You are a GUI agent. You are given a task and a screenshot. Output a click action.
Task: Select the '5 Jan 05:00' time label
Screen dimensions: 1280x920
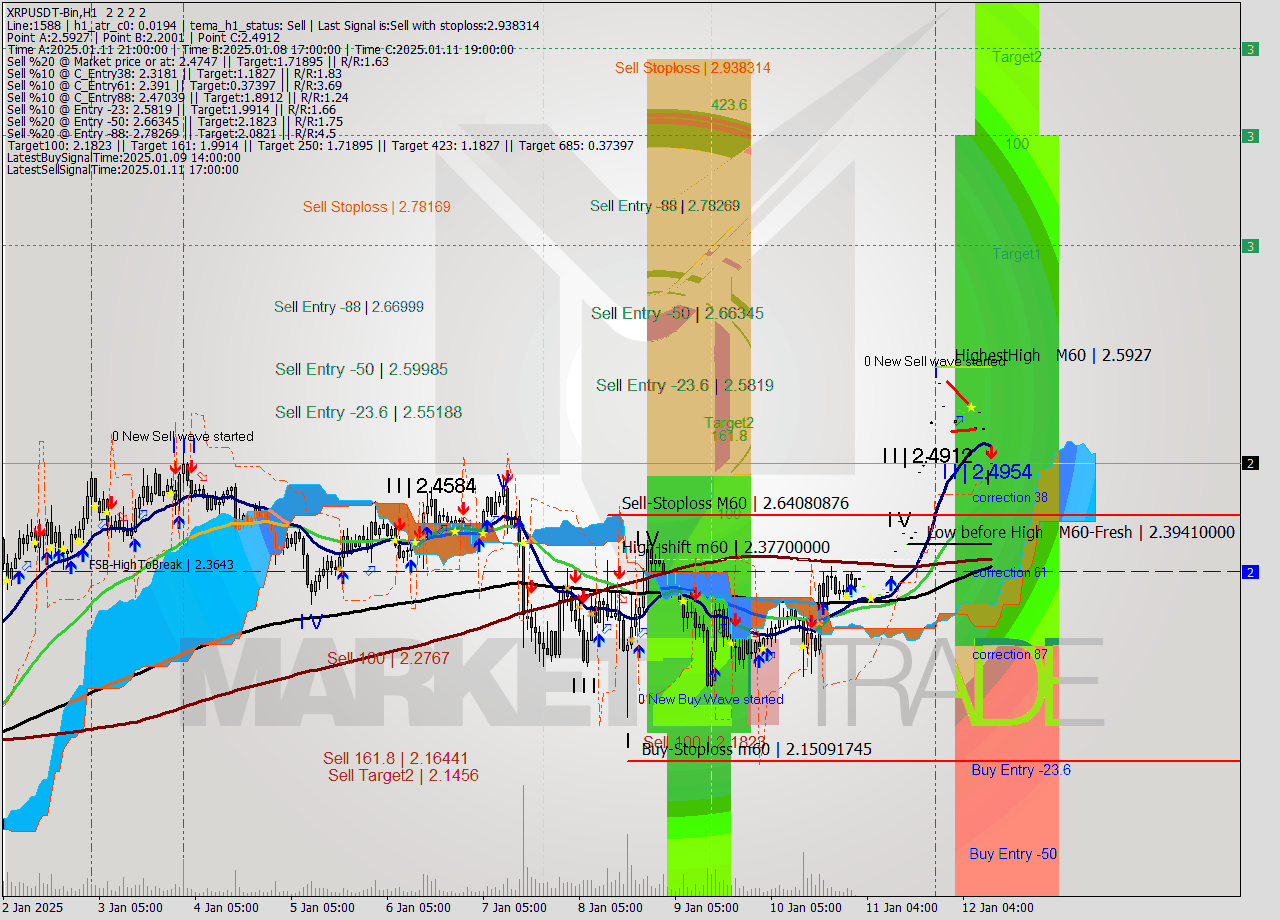[x=322, y=908]
